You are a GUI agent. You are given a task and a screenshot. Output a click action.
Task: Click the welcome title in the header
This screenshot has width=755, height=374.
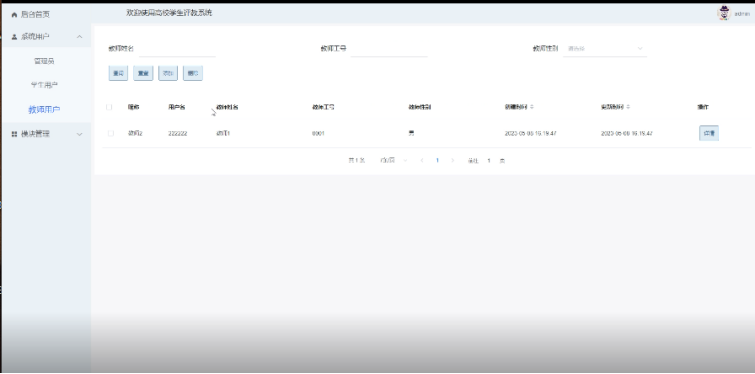tap(169, 13)
